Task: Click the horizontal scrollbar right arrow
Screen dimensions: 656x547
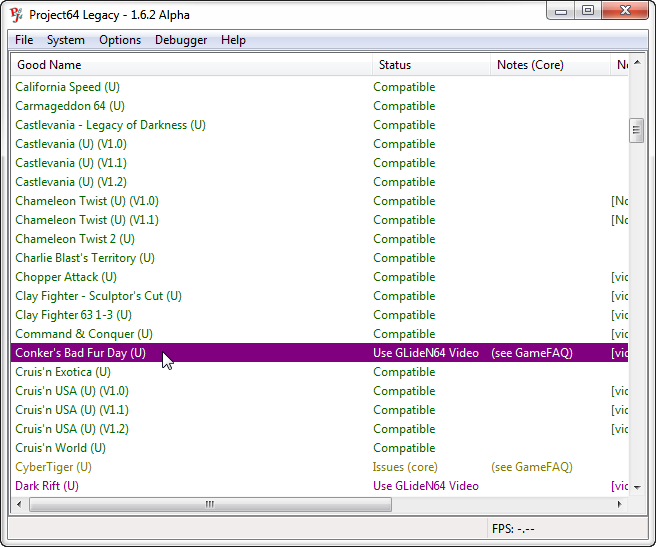Action: tap(620, 504)
